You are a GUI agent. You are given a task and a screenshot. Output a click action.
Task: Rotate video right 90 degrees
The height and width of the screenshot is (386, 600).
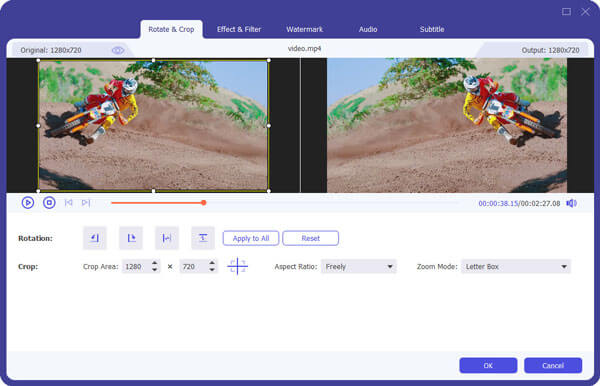[x=131, y=238]
